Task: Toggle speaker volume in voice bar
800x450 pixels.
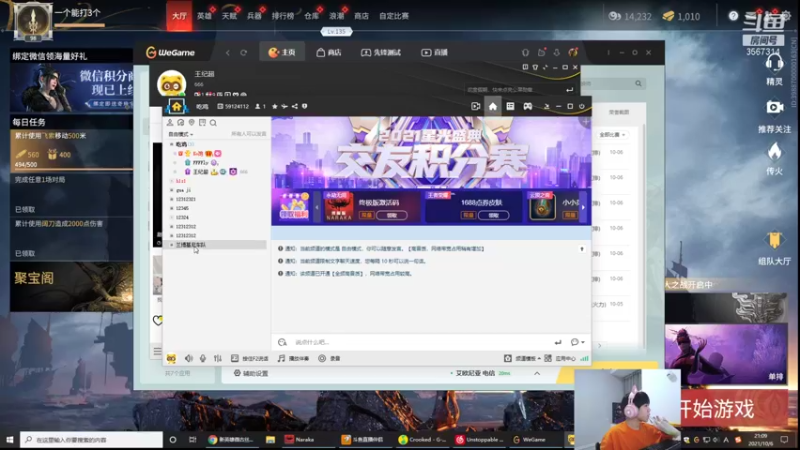Action: (189, 358)
